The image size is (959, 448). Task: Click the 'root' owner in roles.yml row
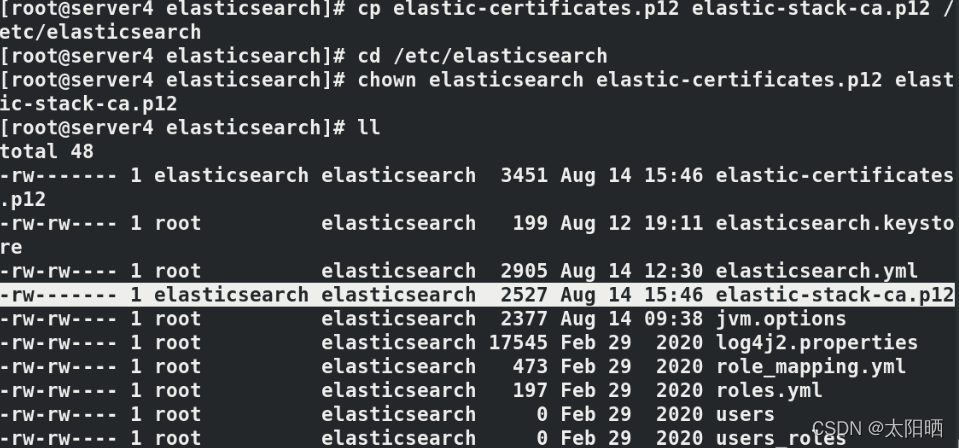point(178,390)
